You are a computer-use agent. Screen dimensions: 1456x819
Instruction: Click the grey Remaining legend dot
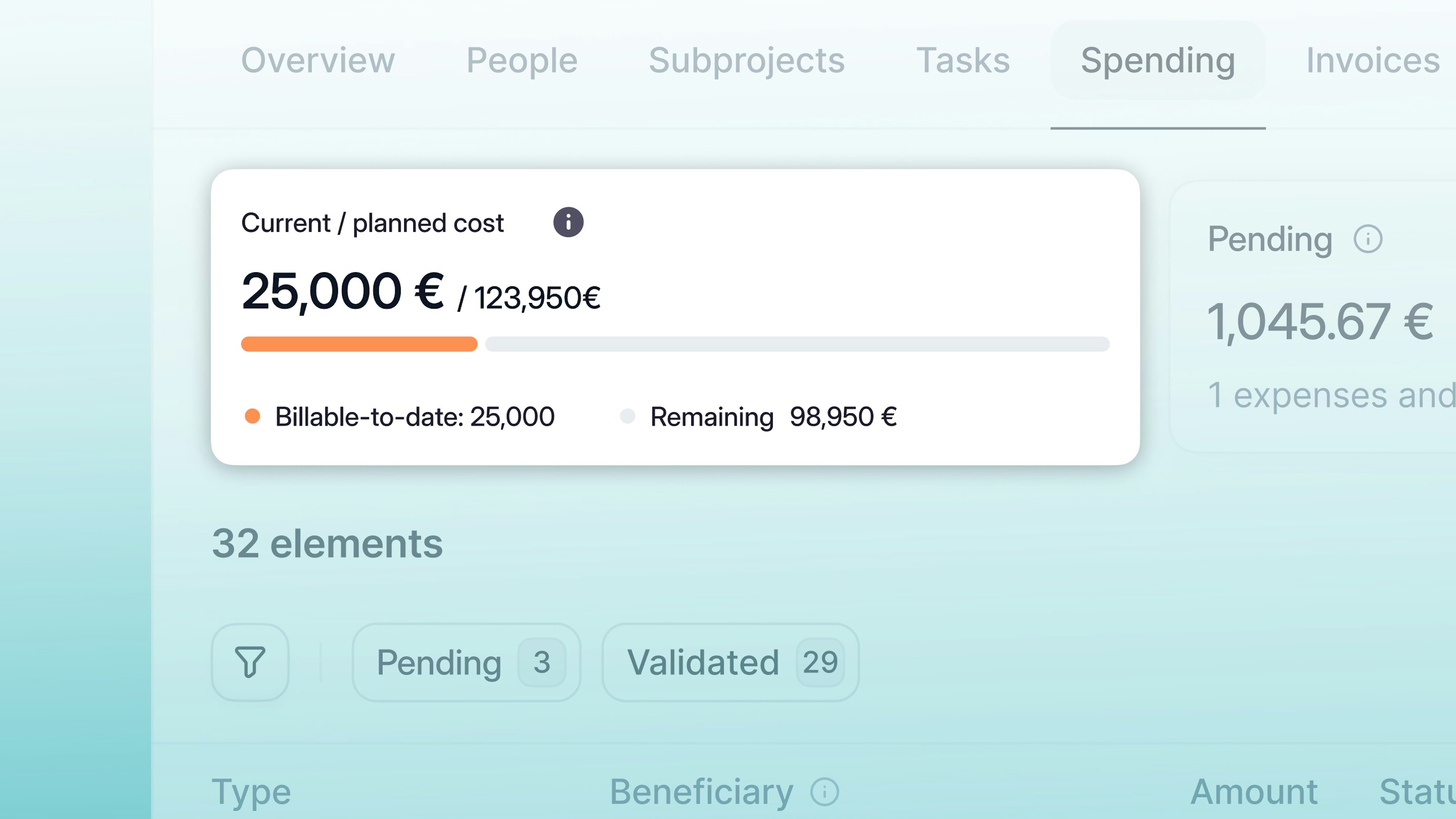tap(628, 417)
